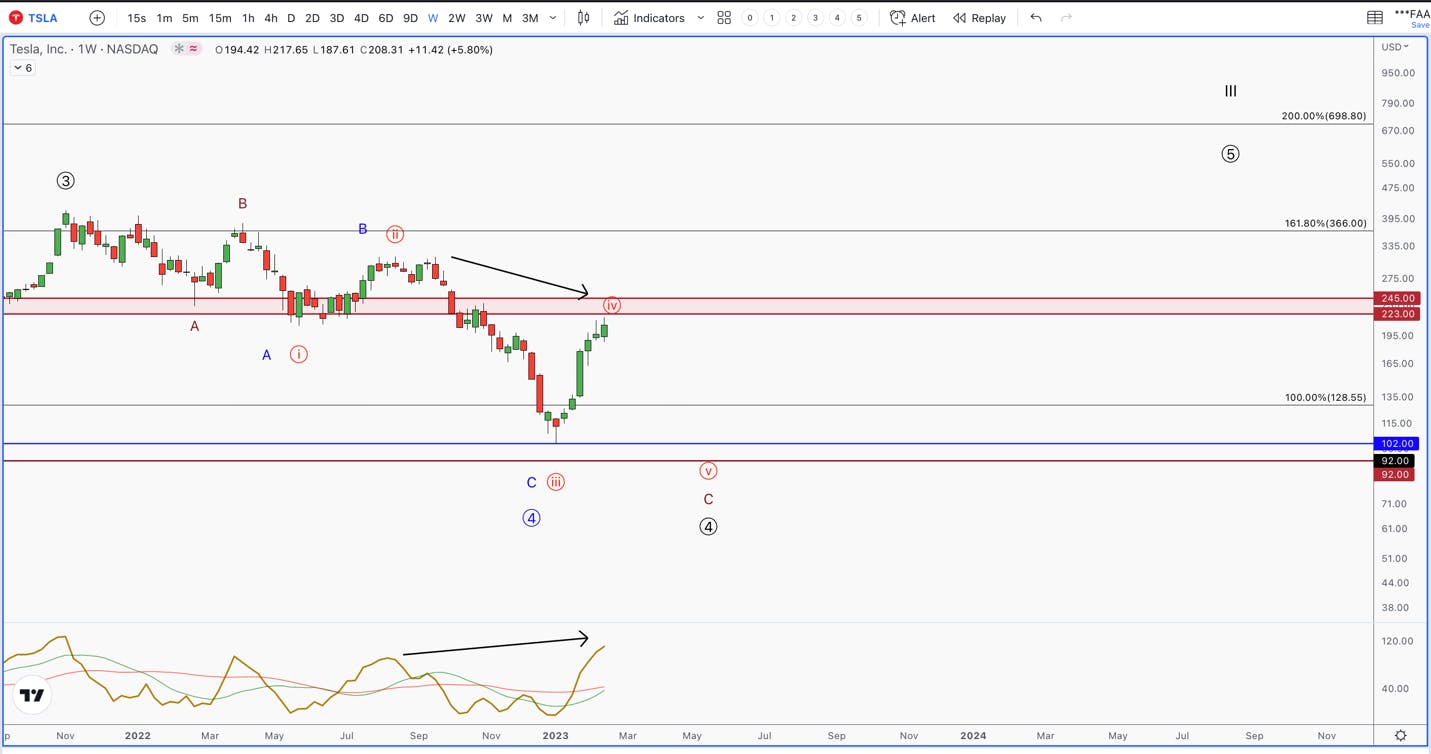Select the 1m timeframe

(x=164, y=18)
